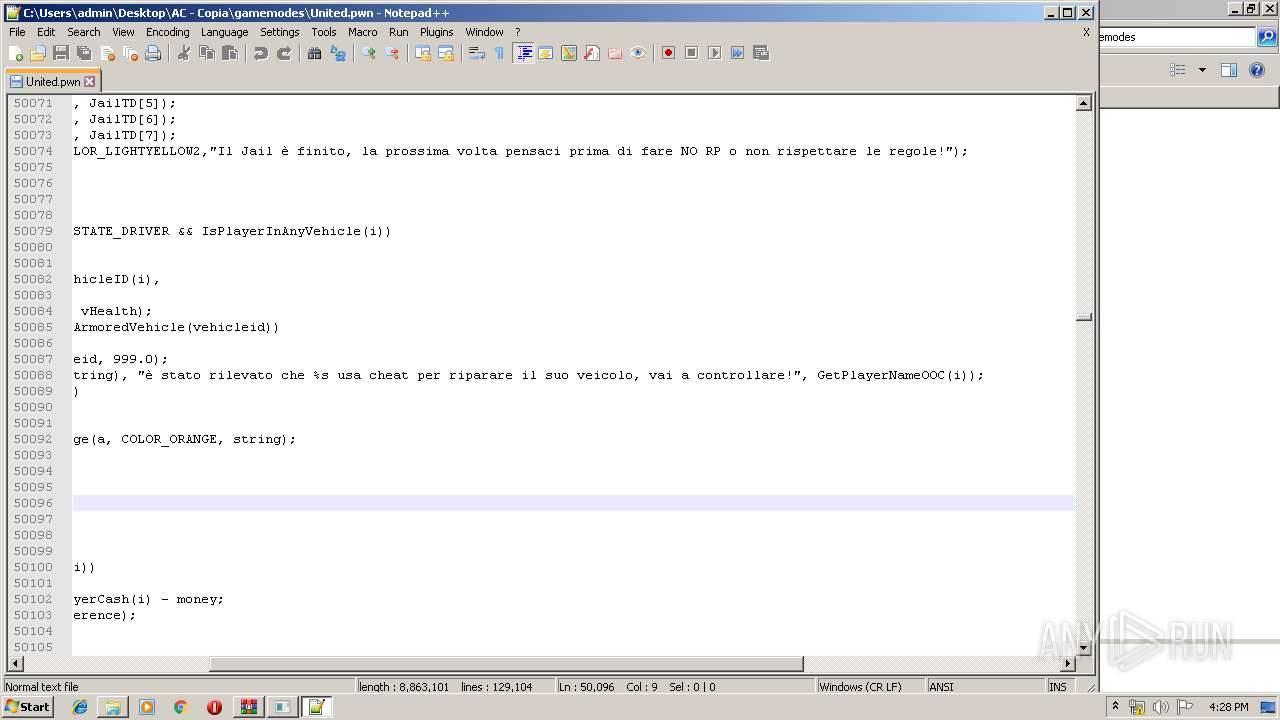1280x720 pixels.
Task: Open the ? help menu
Action: coord(517,32)
